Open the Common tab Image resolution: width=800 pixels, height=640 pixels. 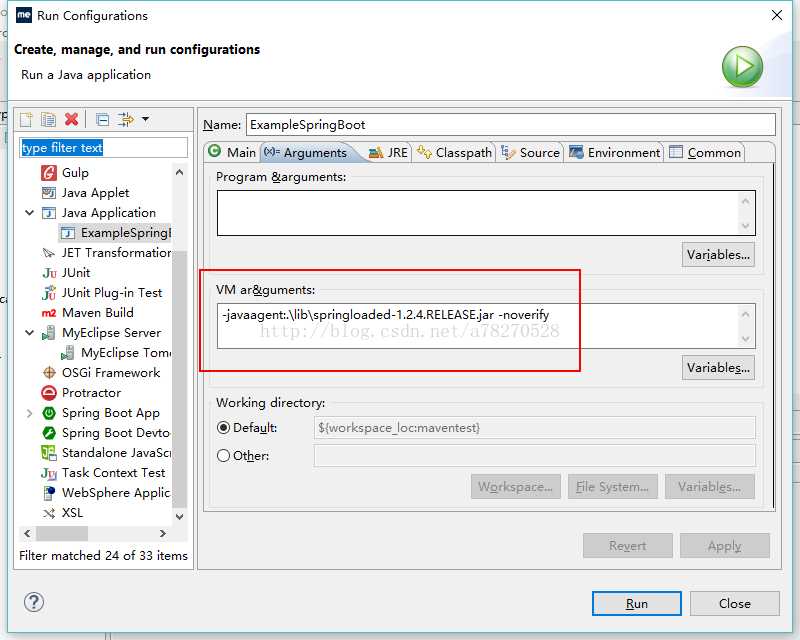coord(705,152)
